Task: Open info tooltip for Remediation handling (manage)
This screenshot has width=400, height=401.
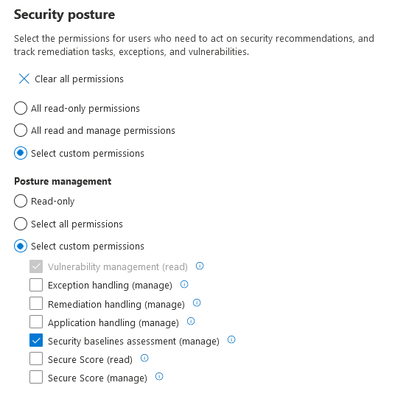Action: tap(197, 303)
